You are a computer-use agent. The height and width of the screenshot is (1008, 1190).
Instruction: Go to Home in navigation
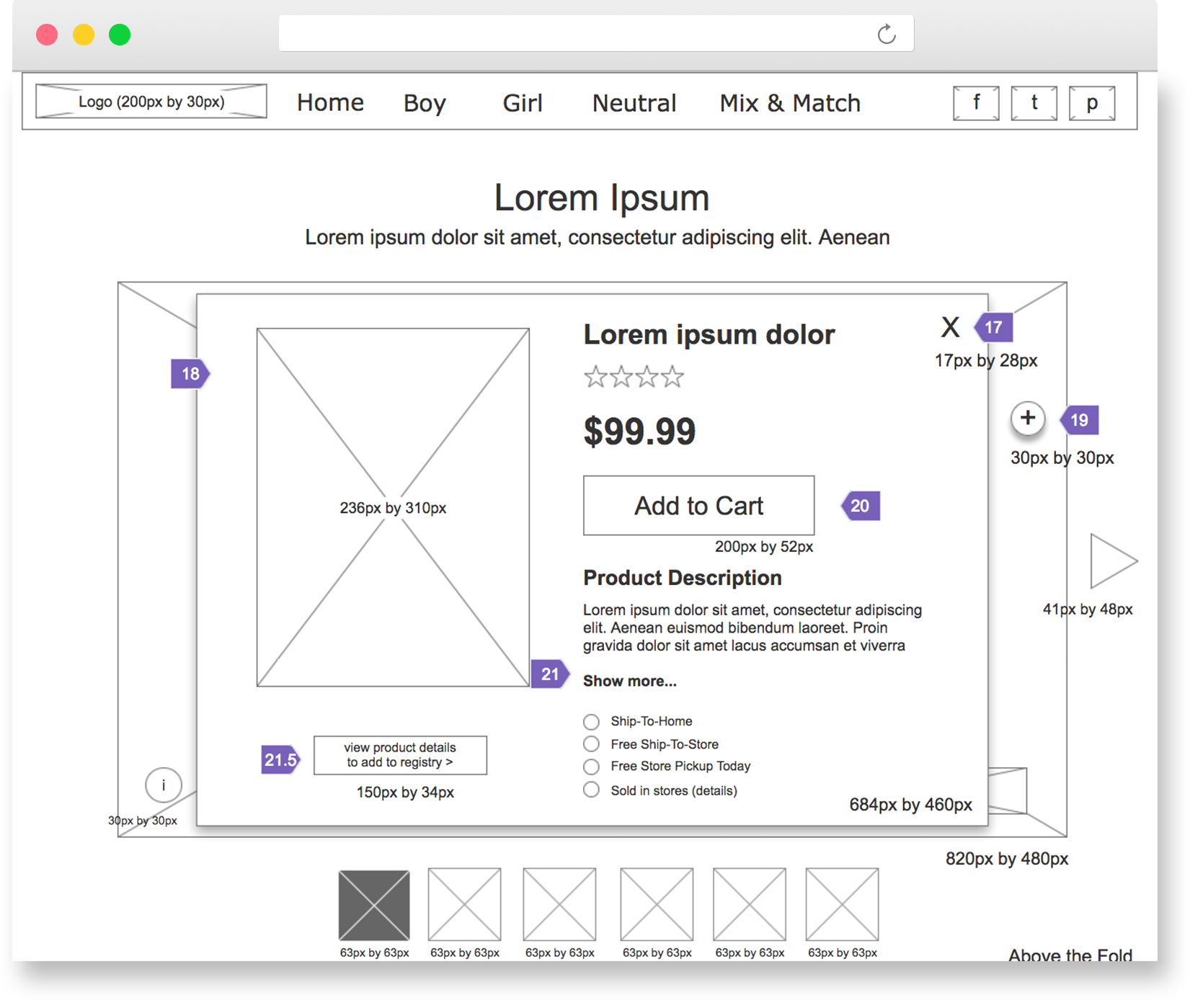[330, 102]
